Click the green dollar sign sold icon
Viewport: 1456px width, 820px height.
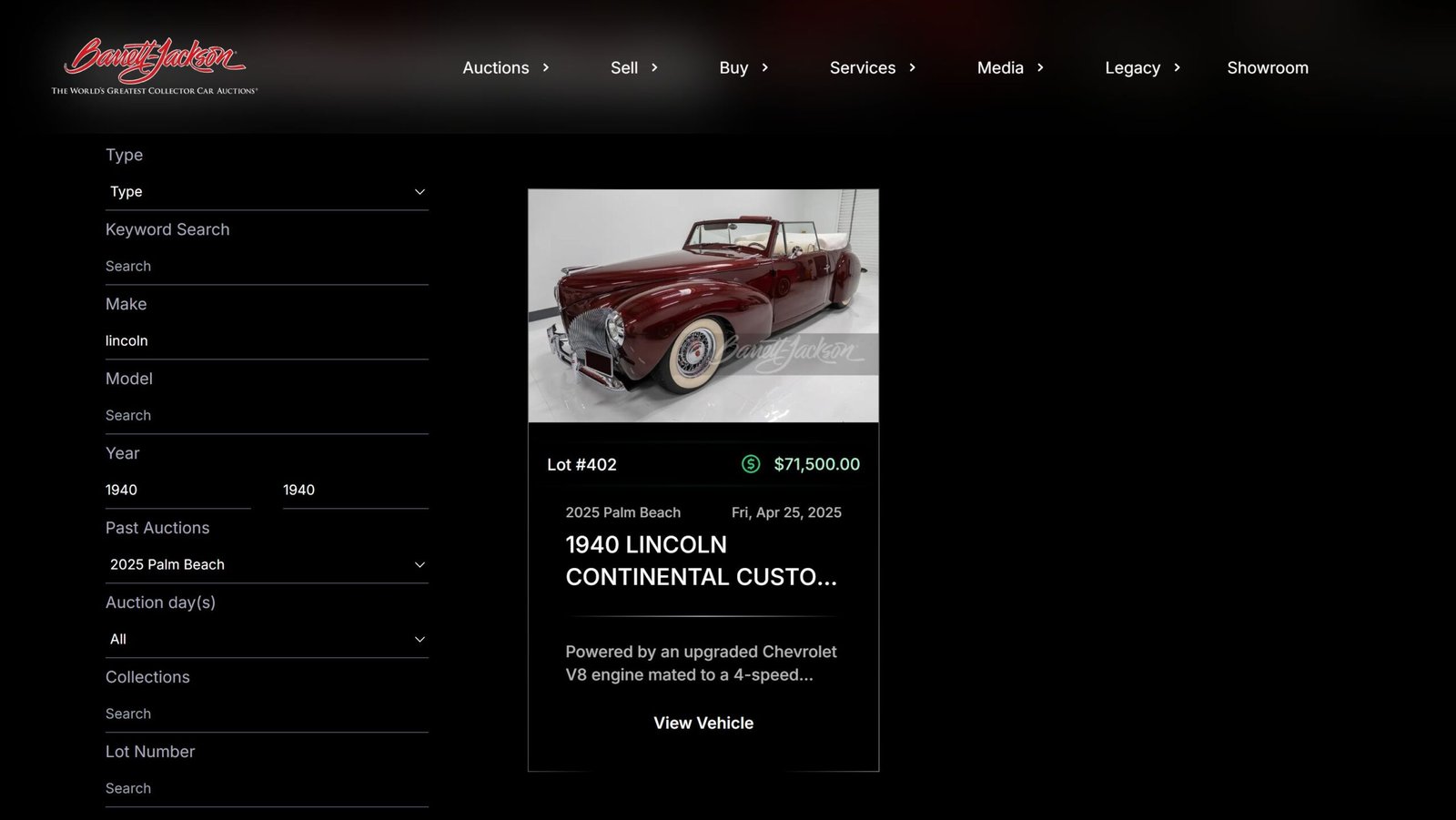(x=751, y=464)
